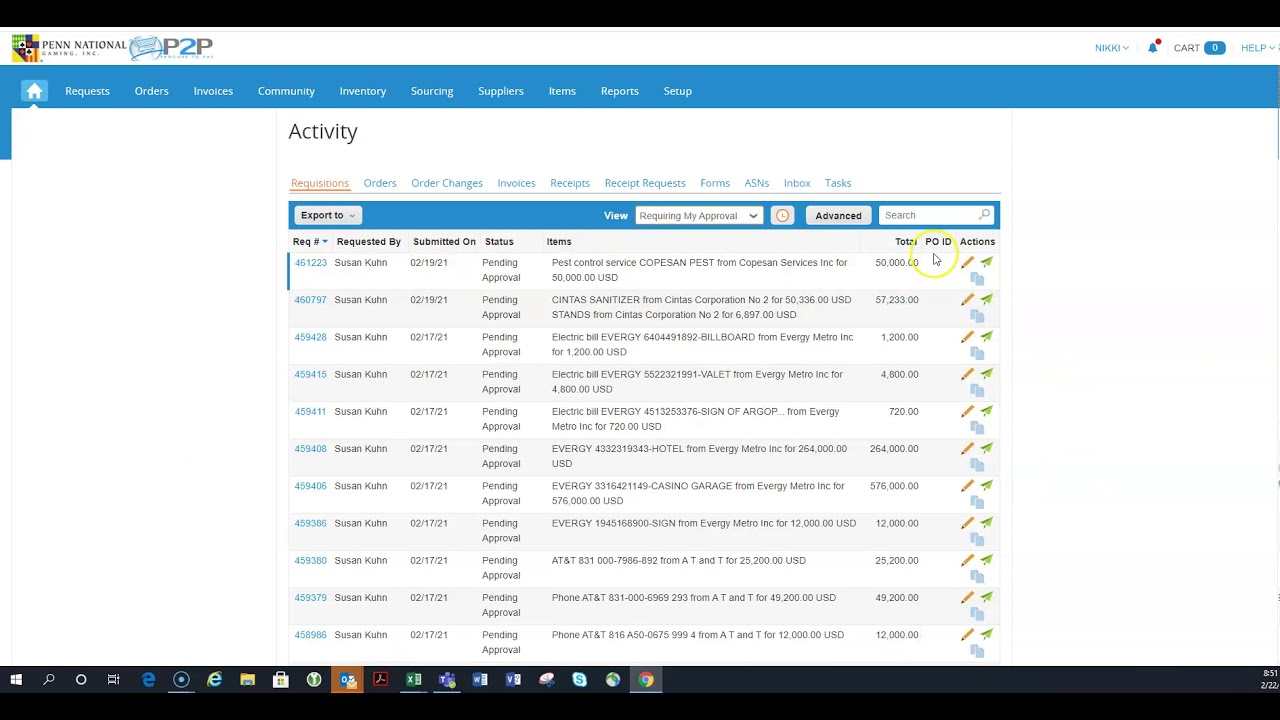Open Outlook from the taskbar
Screen dimensions: 1280x720
(347, 680)
